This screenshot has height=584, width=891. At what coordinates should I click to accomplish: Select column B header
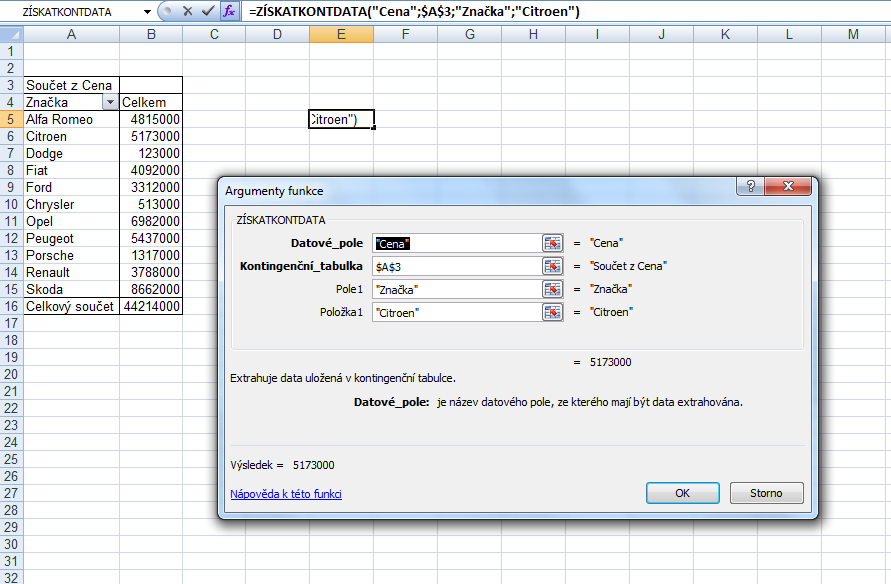(151, 35)
